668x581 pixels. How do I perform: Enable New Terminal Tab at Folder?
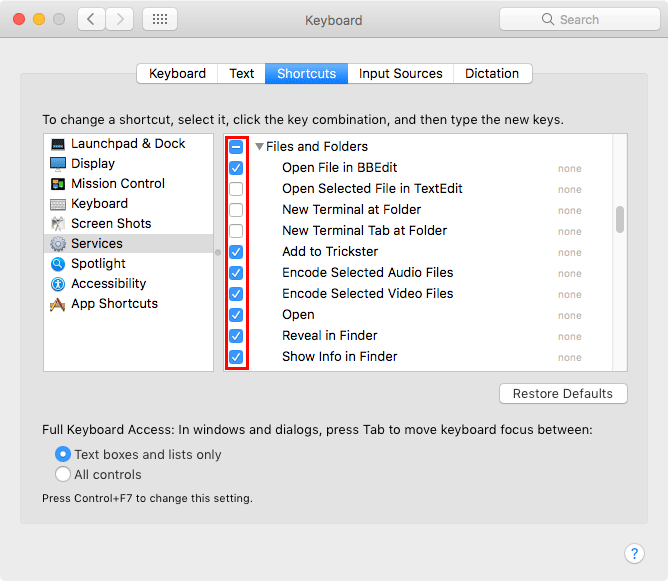click(x=236, y=231)
